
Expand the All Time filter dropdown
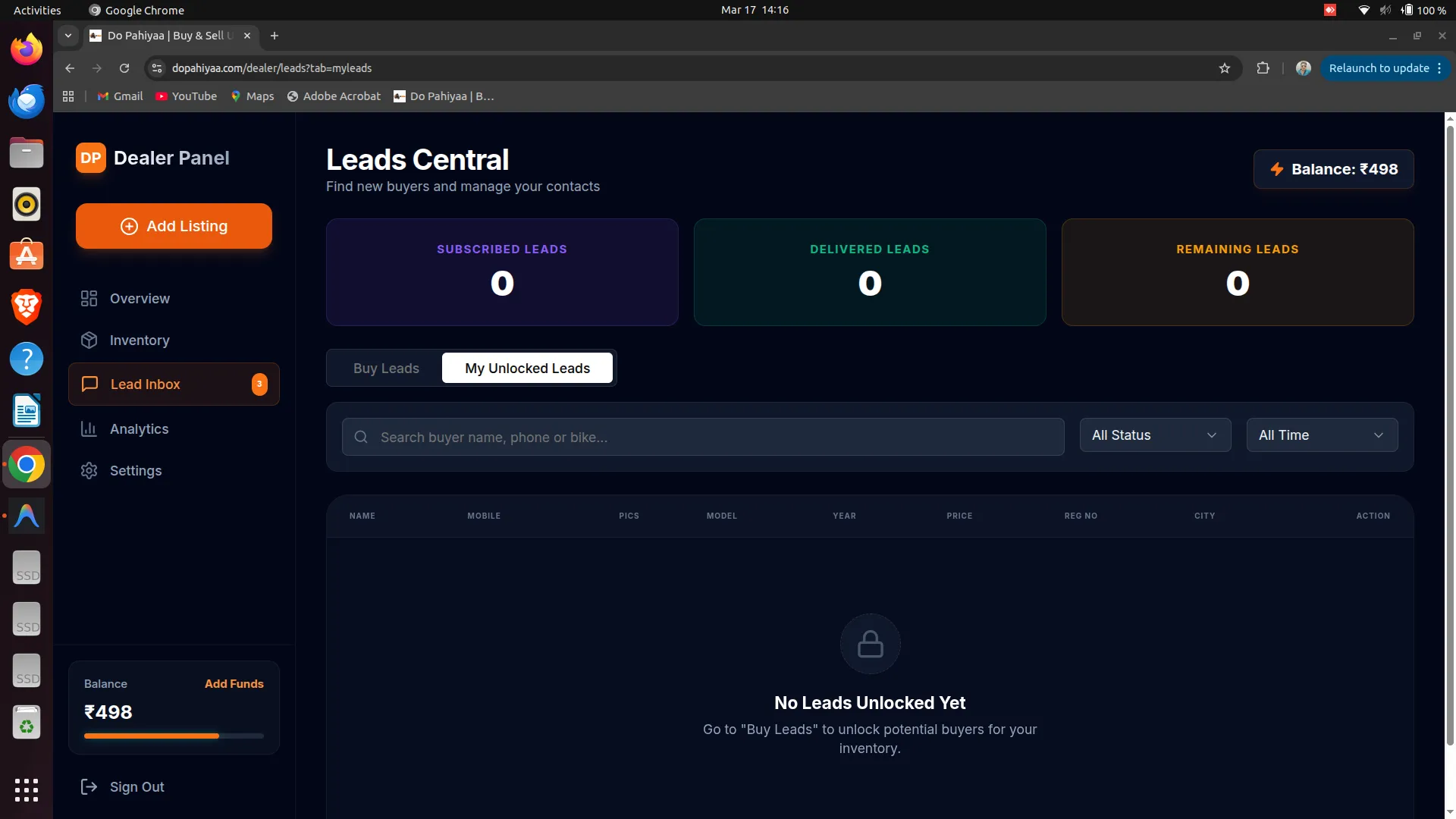point(1321,435)
